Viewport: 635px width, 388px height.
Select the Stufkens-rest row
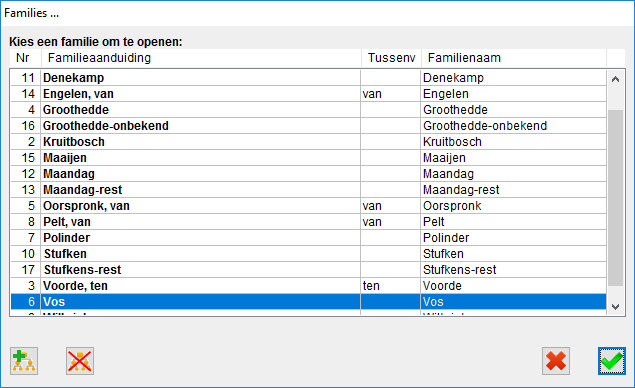(308, 270)
